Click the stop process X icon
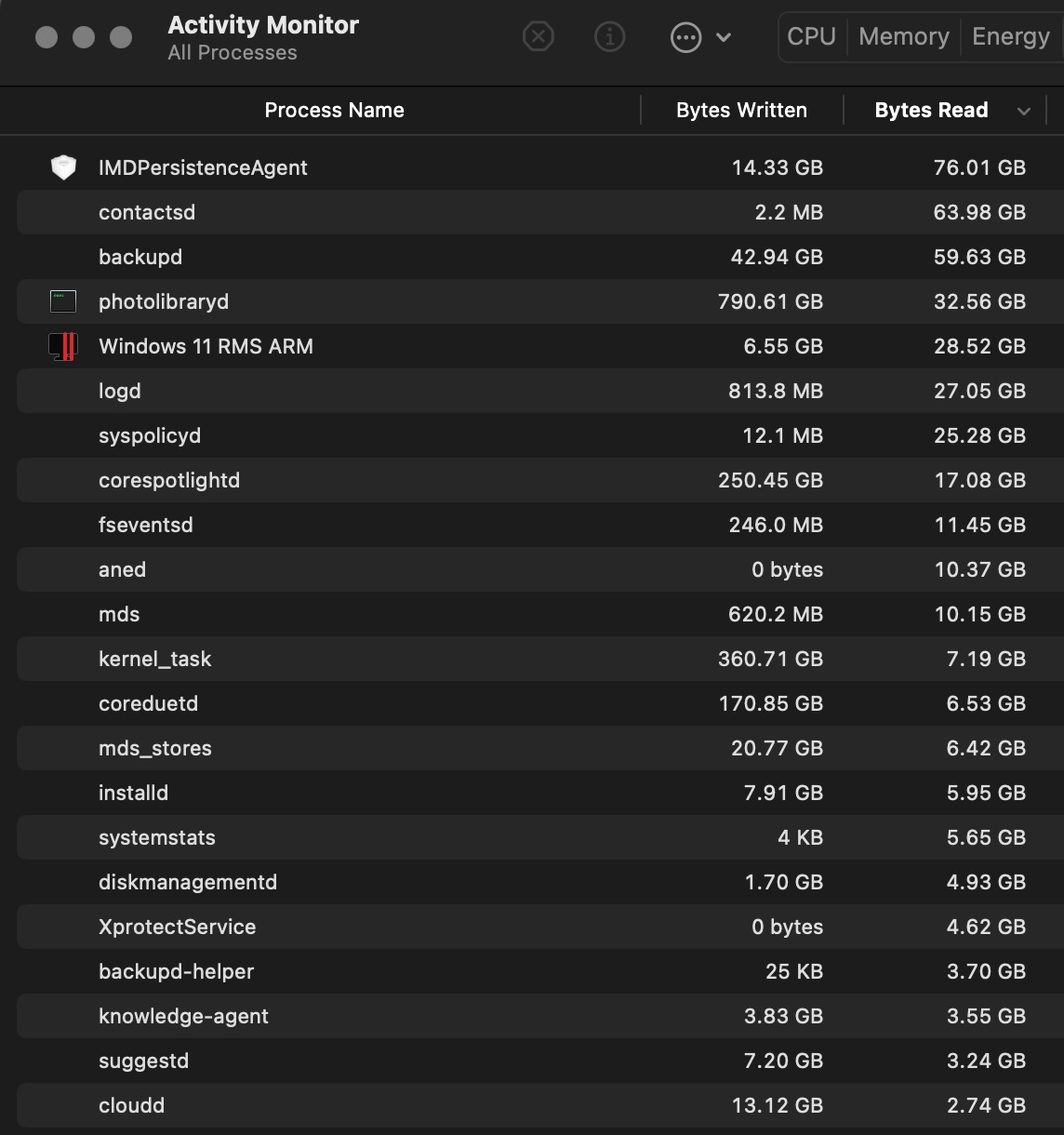Image resolution: width=1064 pixels, height=1135 pixels. point(539,37)
